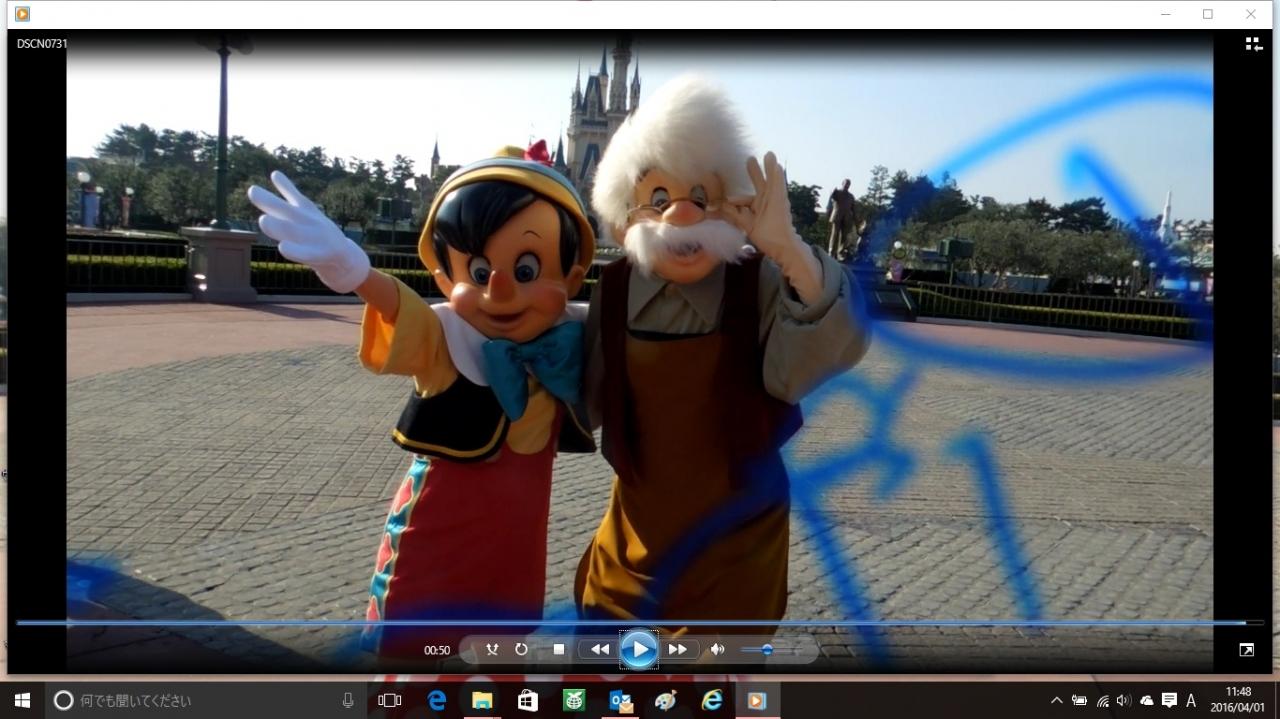Toggle repeat mode in player controls
The image size is (1280, 719).
(x=521, y=649)
